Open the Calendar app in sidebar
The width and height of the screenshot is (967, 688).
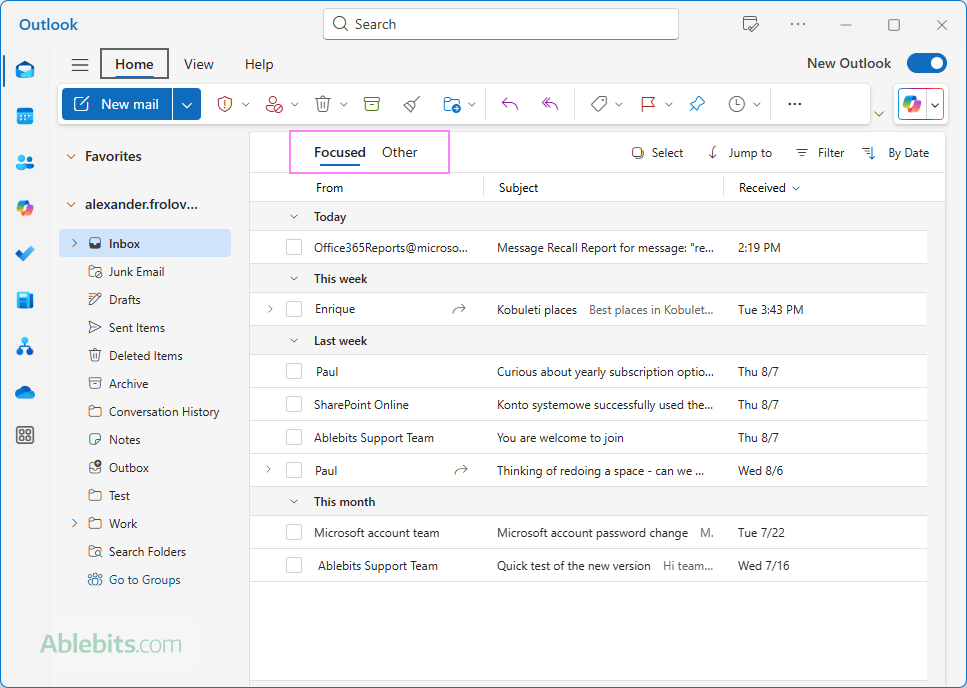tap(25, 116)
